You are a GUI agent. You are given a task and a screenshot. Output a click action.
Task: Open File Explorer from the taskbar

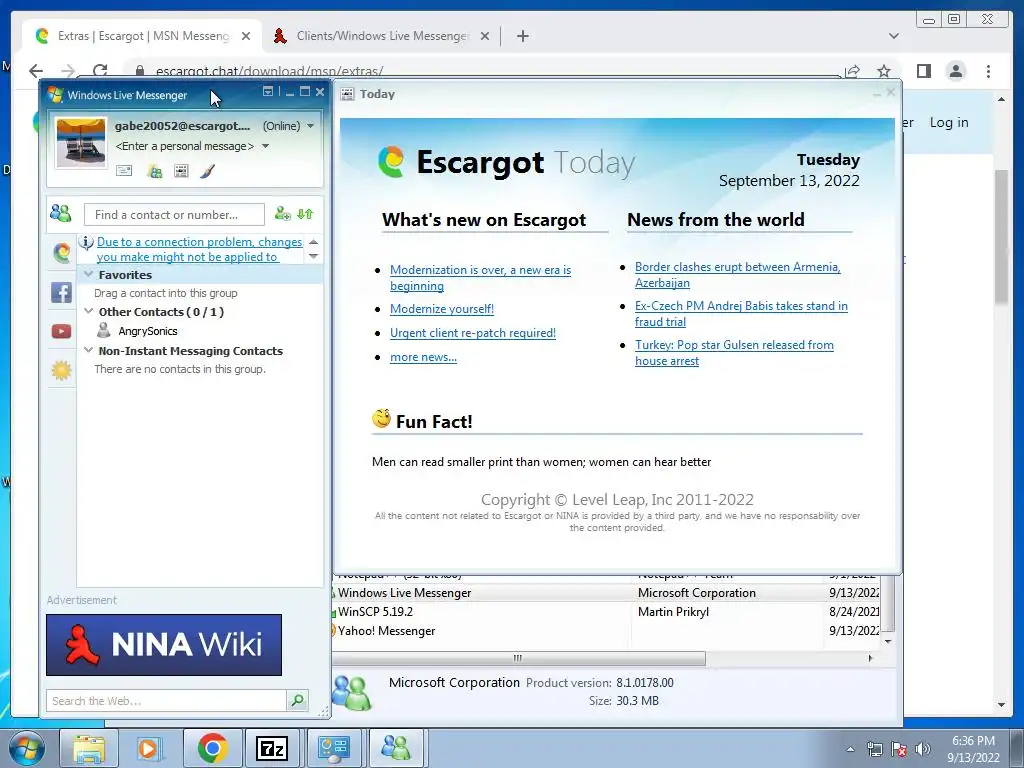click(88, 748)
